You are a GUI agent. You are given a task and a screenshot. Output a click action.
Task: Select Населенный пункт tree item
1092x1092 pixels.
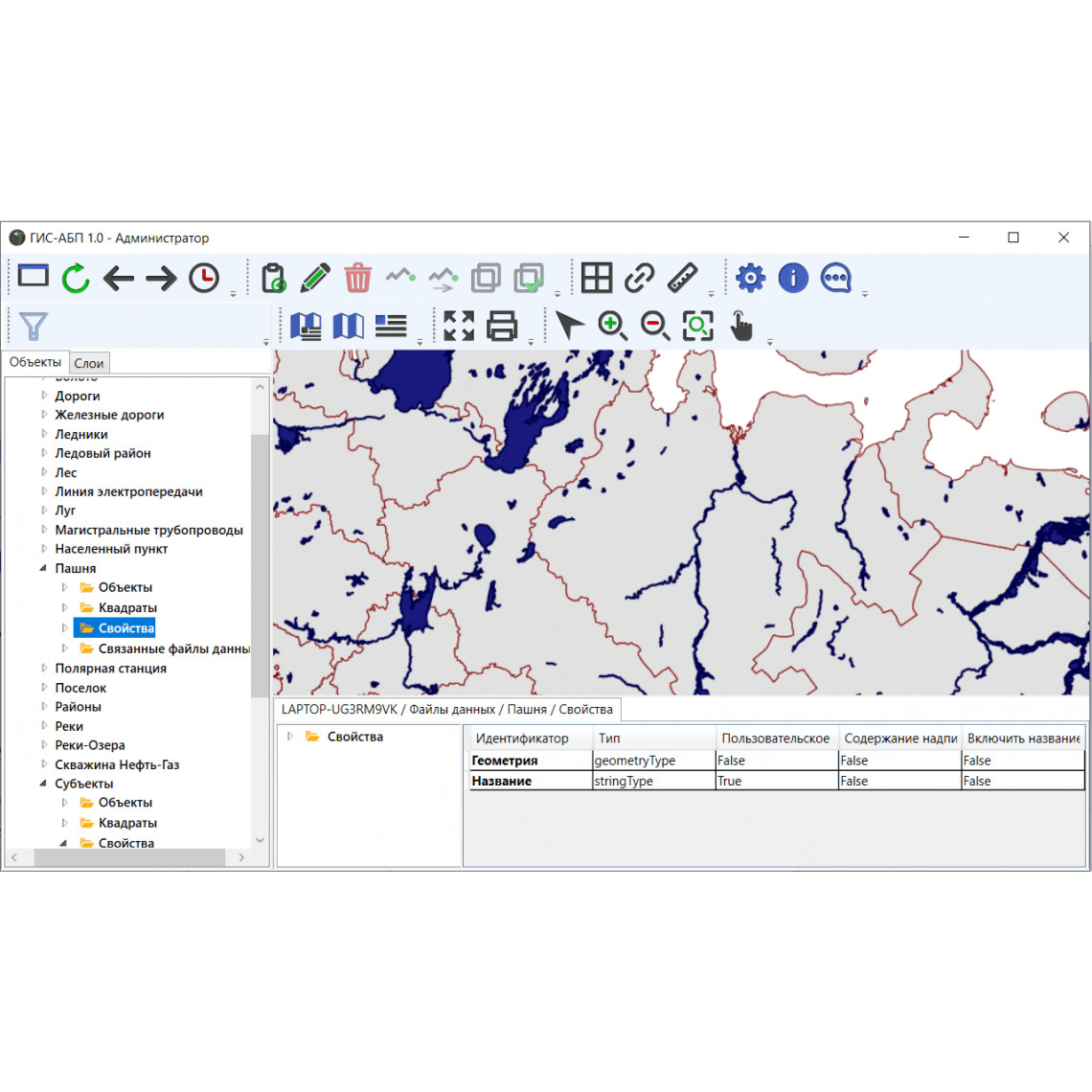(111, 549)
